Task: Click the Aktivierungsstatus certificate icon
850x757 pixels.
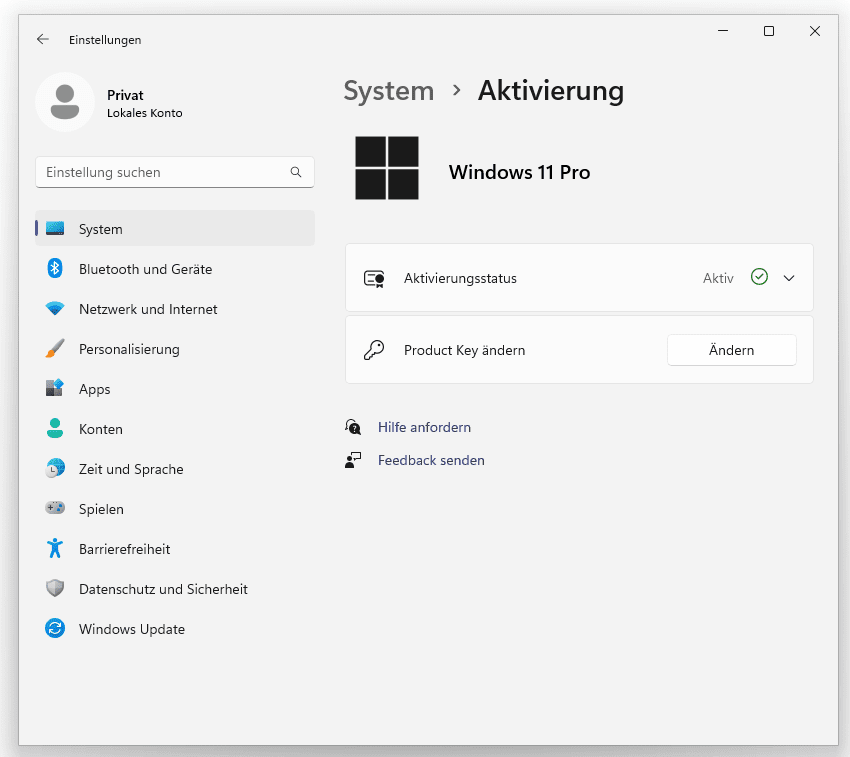Action: [x=374, y=279]
